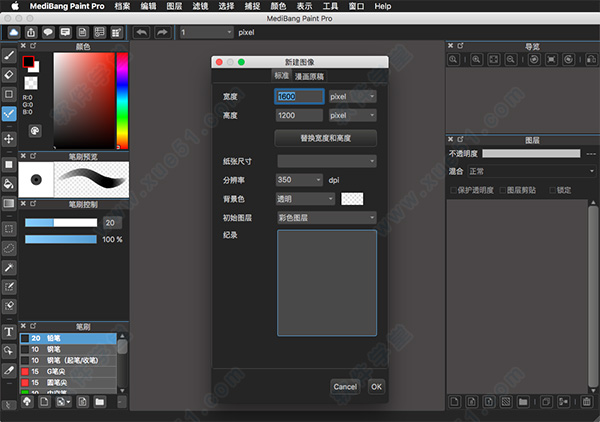Select the Lasso tool

9,248
